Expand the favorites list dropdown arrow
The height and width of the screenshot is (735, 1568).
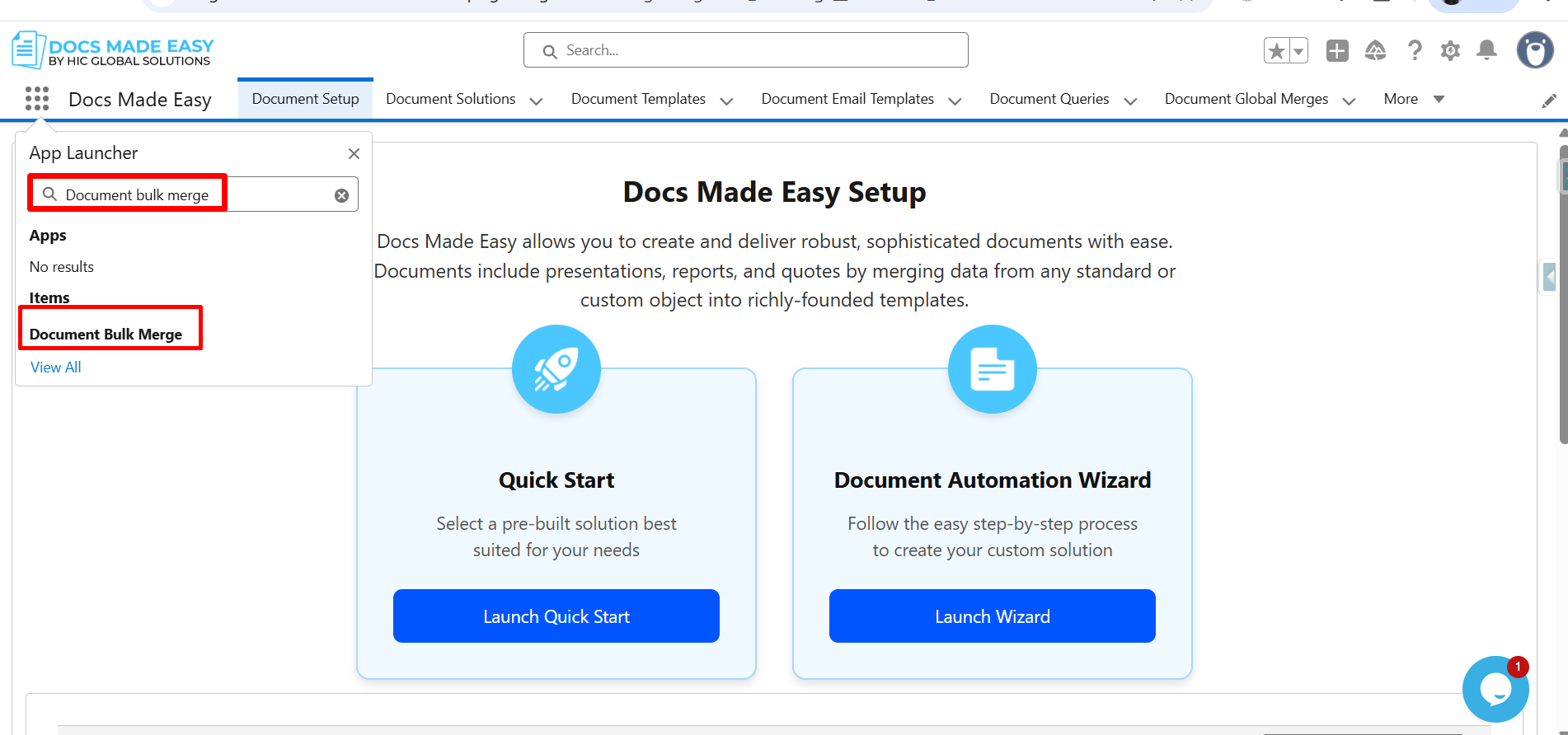coord(1298,51)
